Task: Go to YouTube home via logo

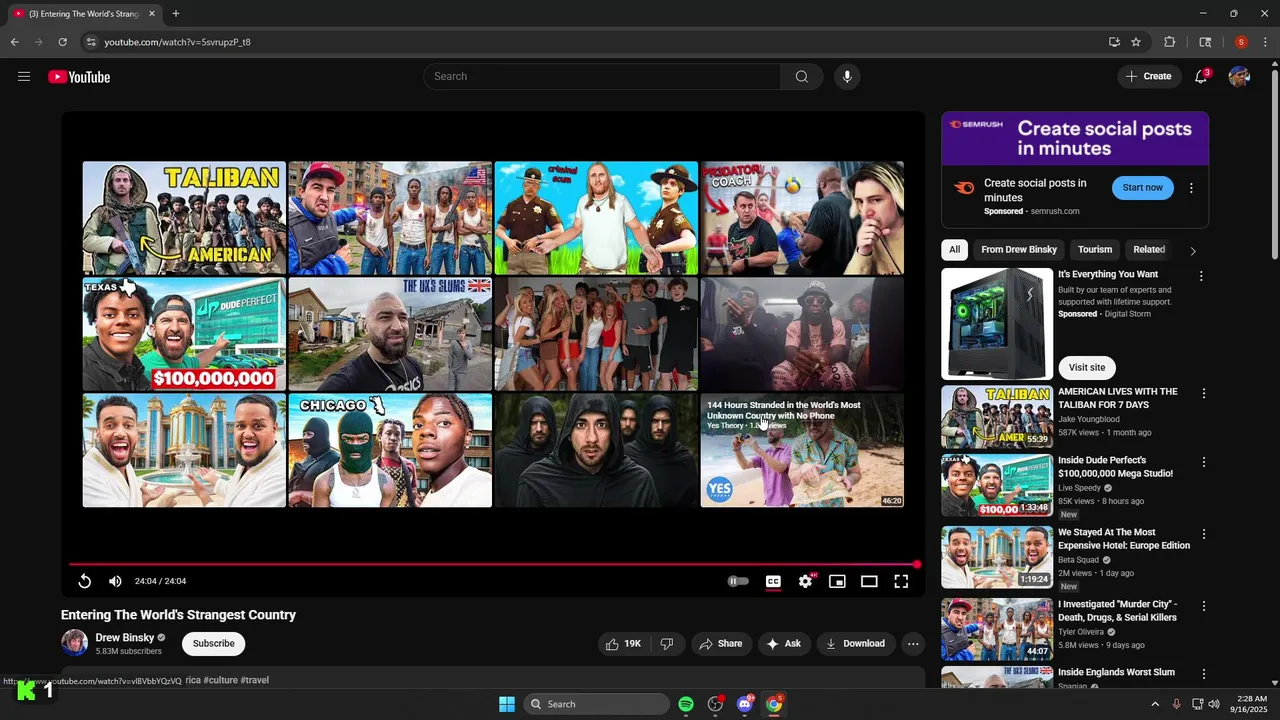Action: pos(79,77)
